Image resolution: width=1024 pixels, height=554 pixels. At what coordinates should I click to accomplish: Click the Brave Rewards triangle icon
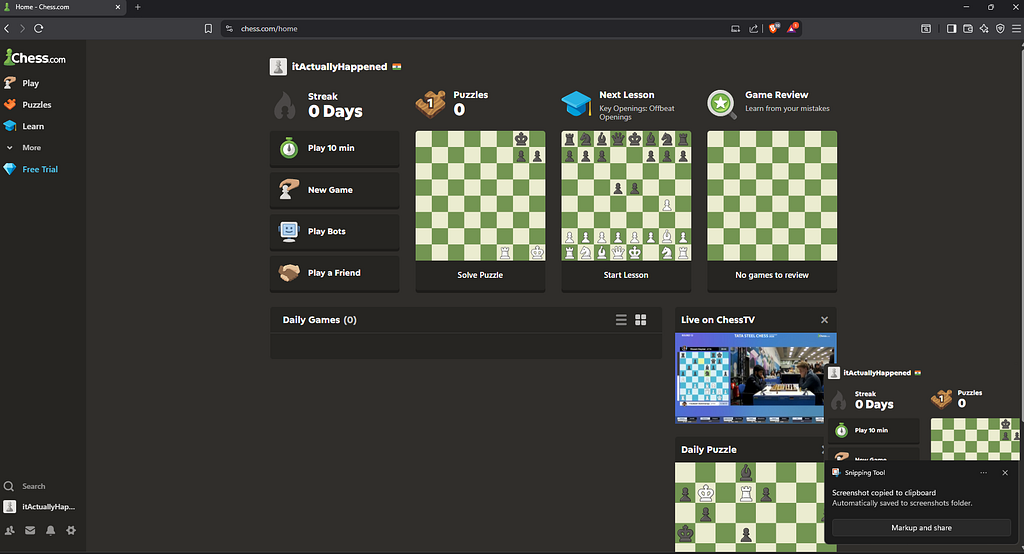[792, 29]
